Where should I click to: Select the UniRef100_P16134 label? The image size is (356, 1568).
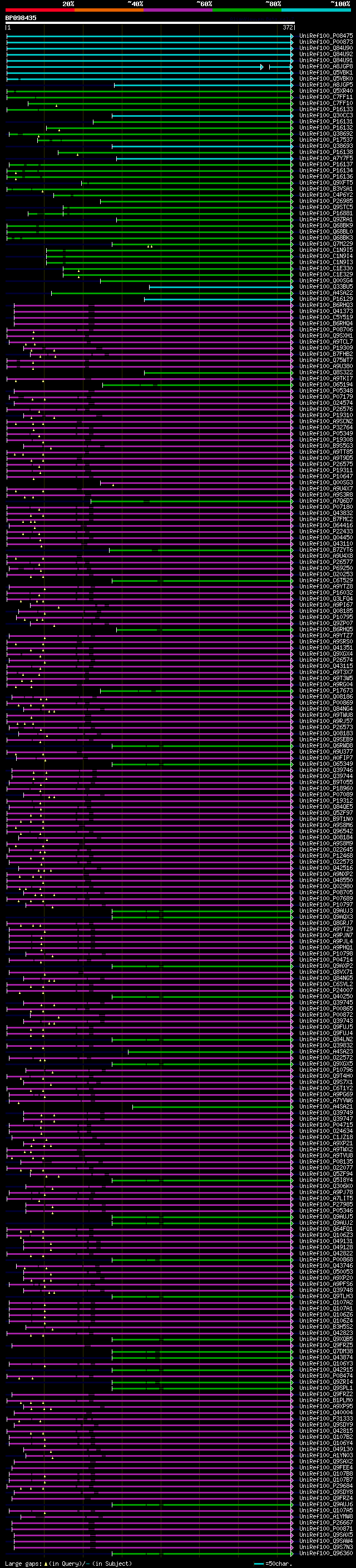pos(325,170)
